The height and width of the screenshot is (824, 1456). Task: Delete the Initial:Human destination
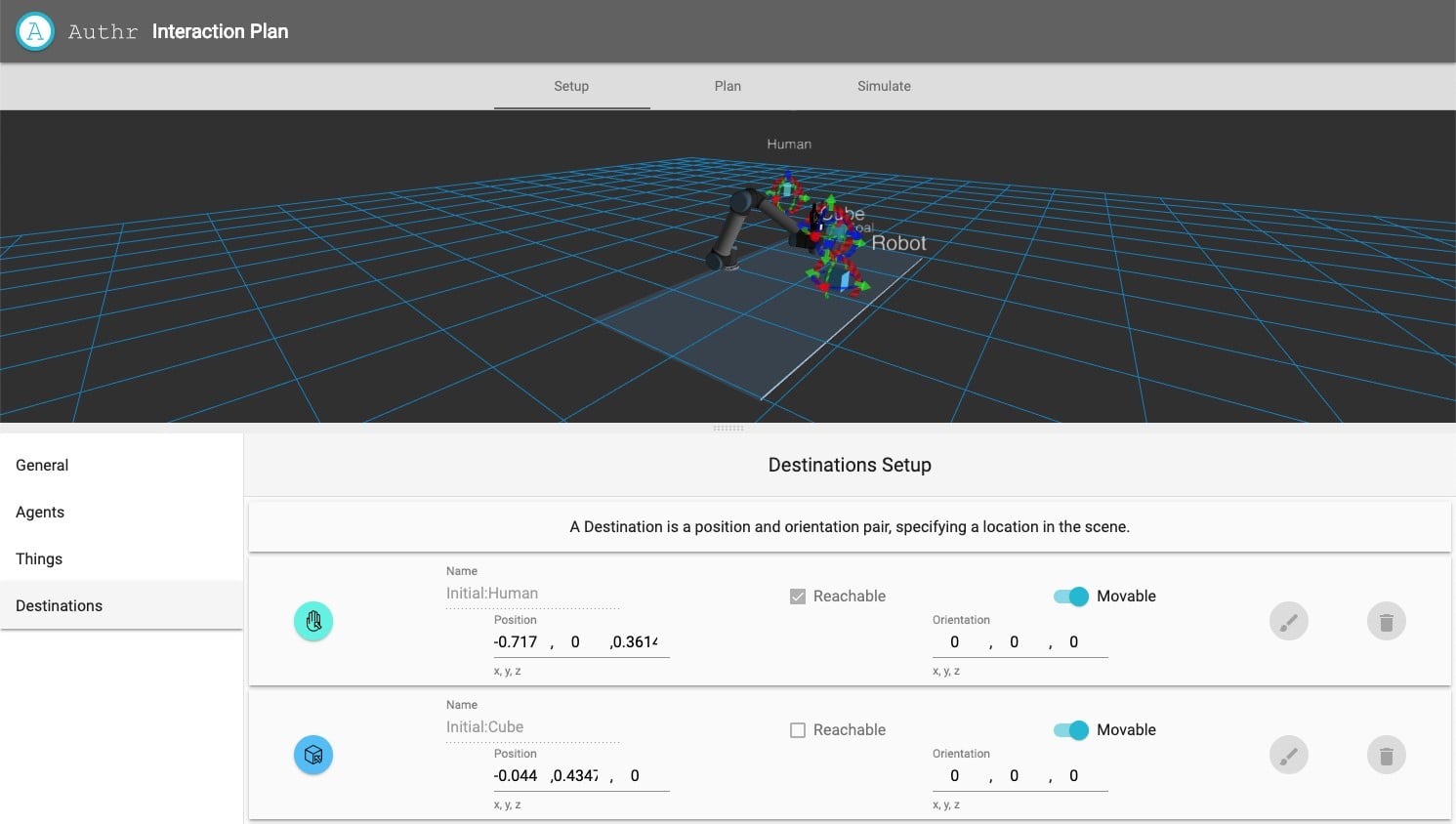click(x=1387, y=621)
